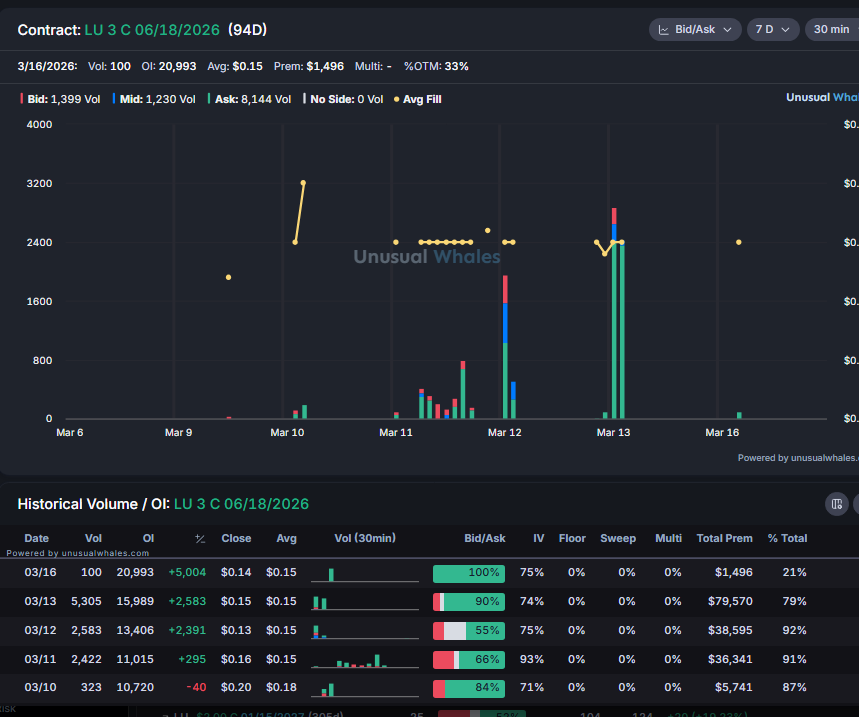Viewport: 859px width, 717px height.
Task: Toggle the Ask legend series
Action: click(x=249, y=99)
